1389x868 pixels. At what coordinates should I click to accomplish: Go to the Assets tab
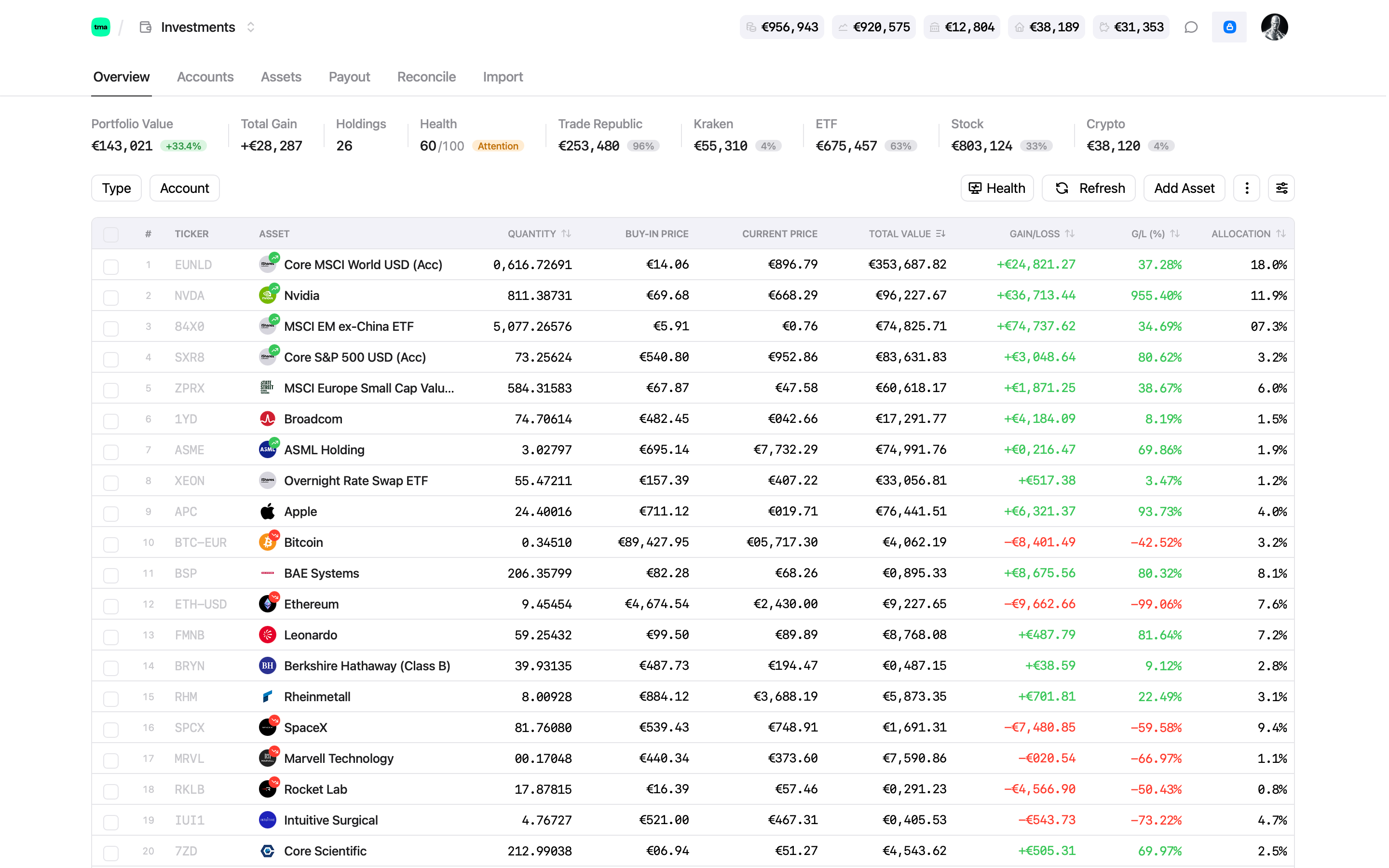click(281, 77)
